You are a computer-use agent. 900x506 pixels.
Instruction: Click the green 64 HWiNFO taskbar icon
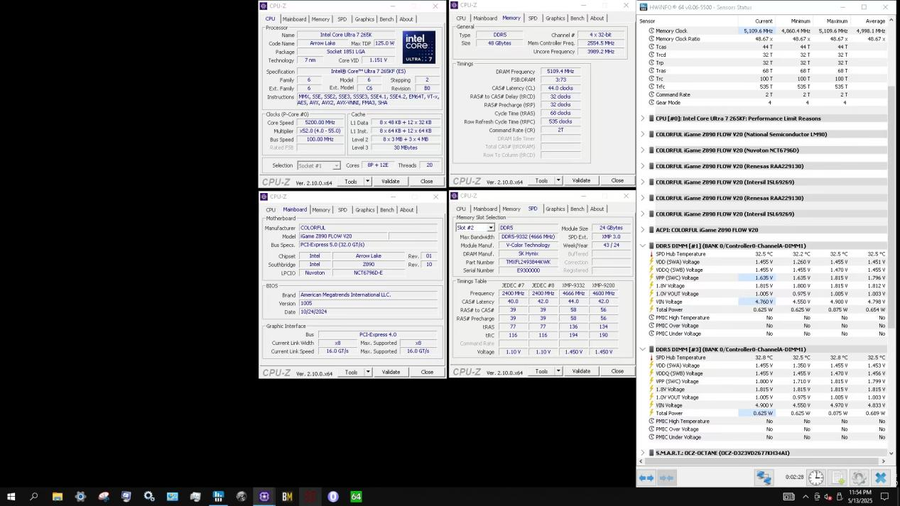click(x=356, y=496)
